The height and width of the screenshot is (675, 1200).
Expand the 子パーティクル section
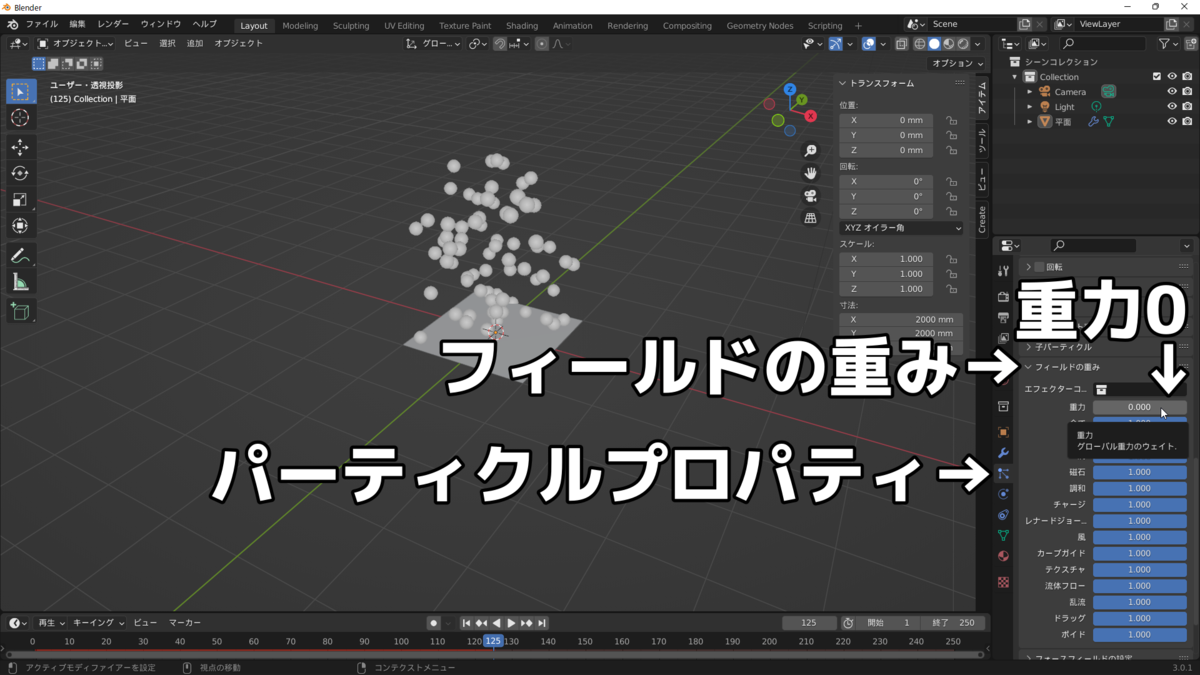[1060, 347]
